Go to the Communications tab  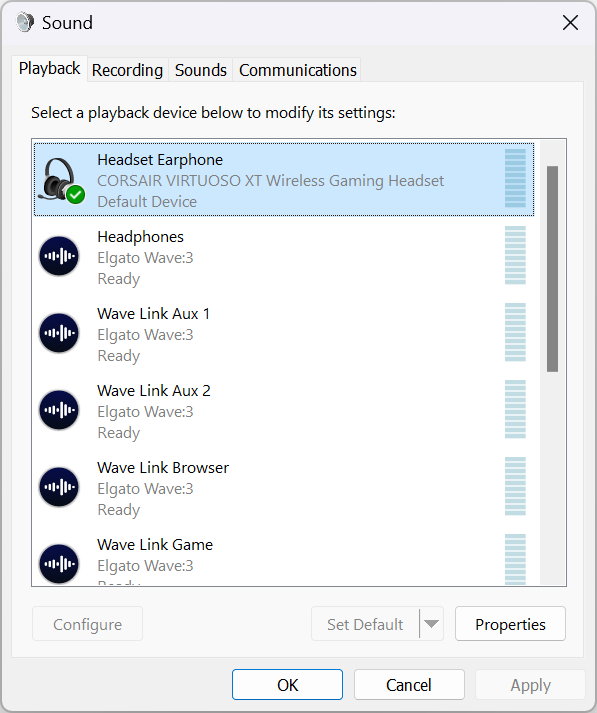tap(297, 70)
